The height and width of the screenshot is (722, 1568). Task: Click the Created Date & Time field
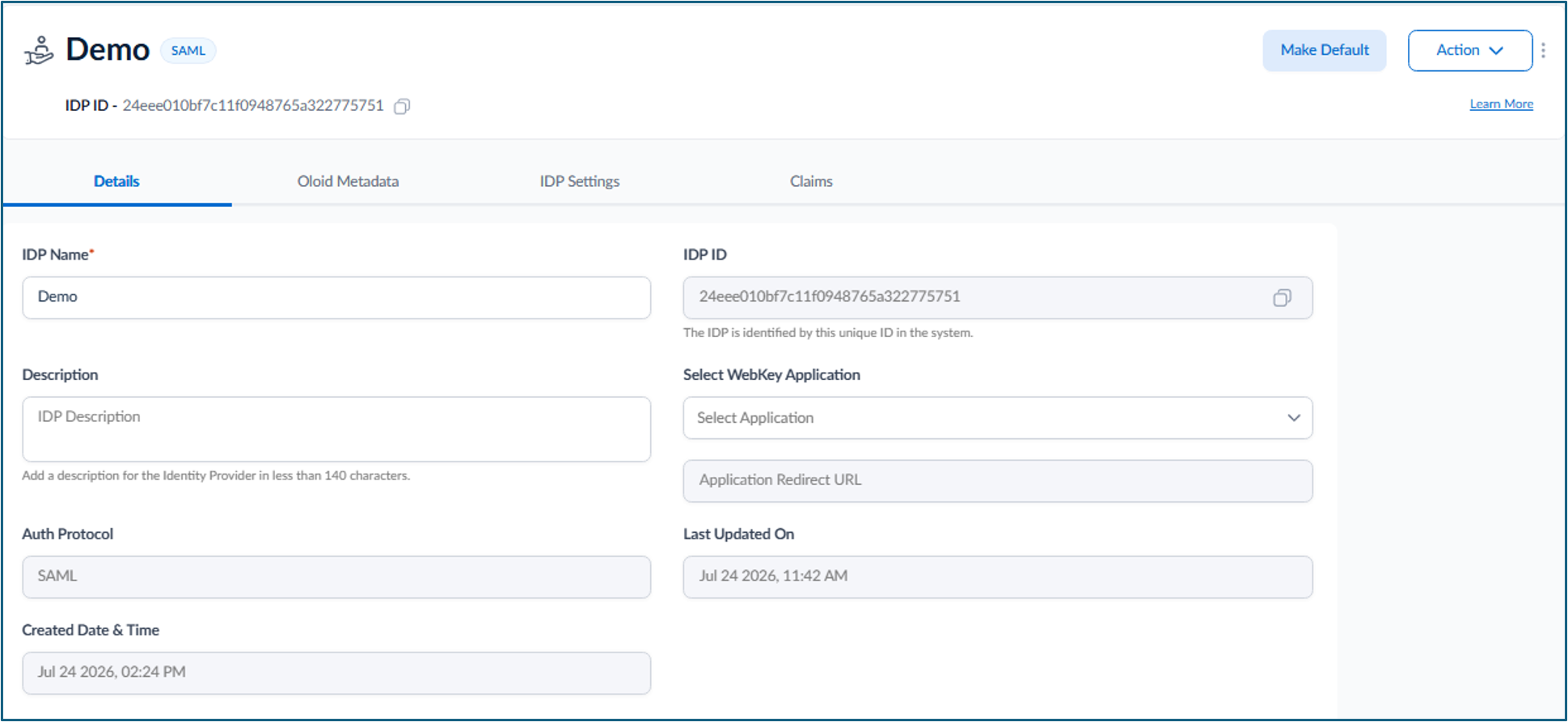click(x=336, y=673)
